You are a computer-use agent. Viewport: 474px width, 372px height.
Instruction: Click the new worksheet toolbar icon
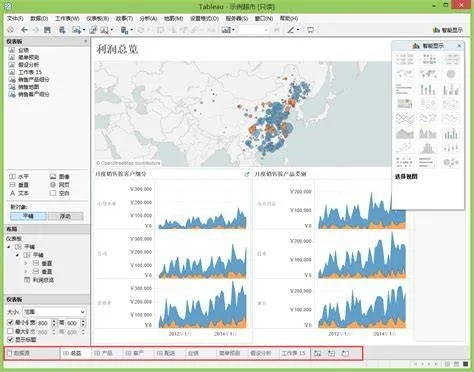point(76,30)
